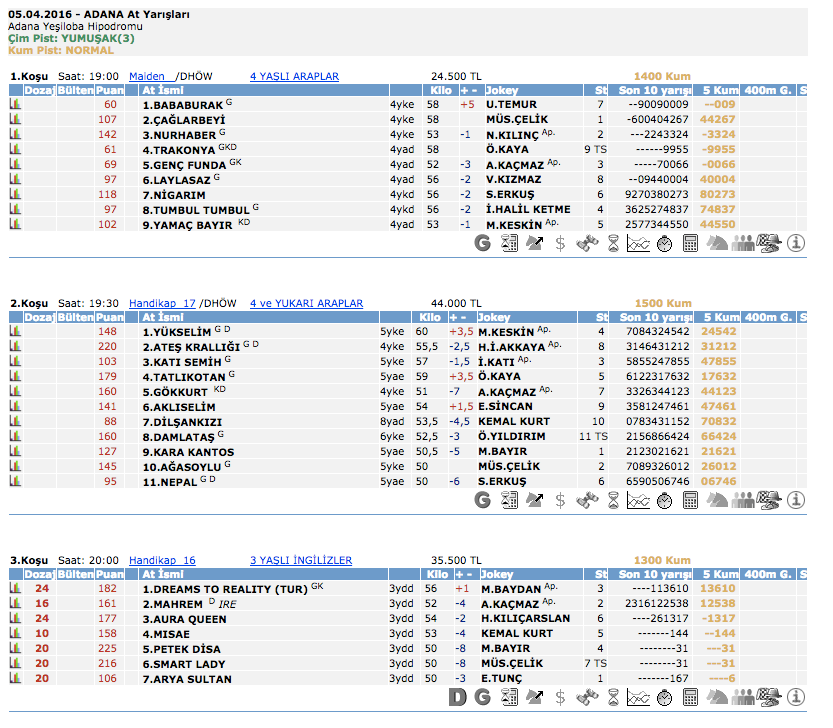Open the calculator icon under race 3
The width and height of the screenshot is (833, 728).
(x=690, y=696)
